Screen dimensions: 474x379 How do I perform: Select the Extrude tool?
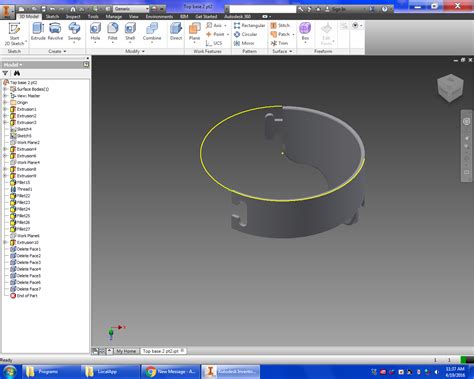[x=38, y=32]
